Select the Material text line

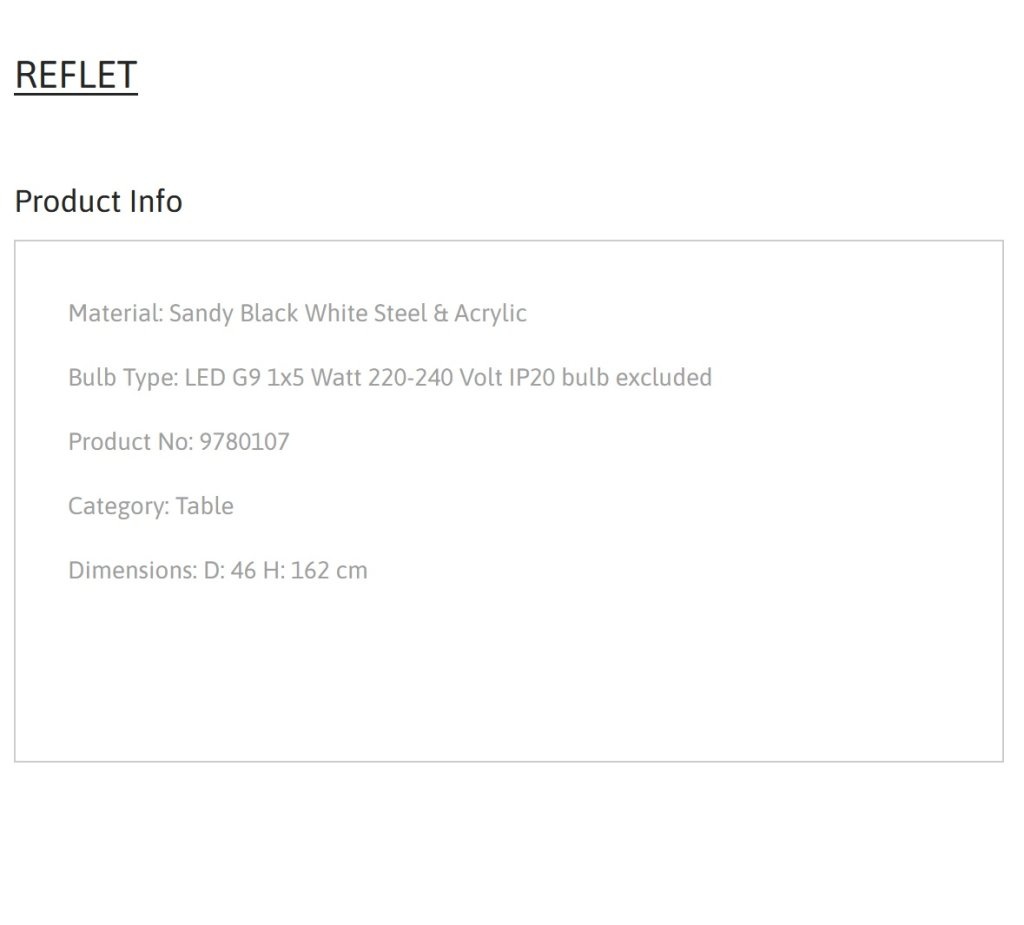(x=297, y=314)
